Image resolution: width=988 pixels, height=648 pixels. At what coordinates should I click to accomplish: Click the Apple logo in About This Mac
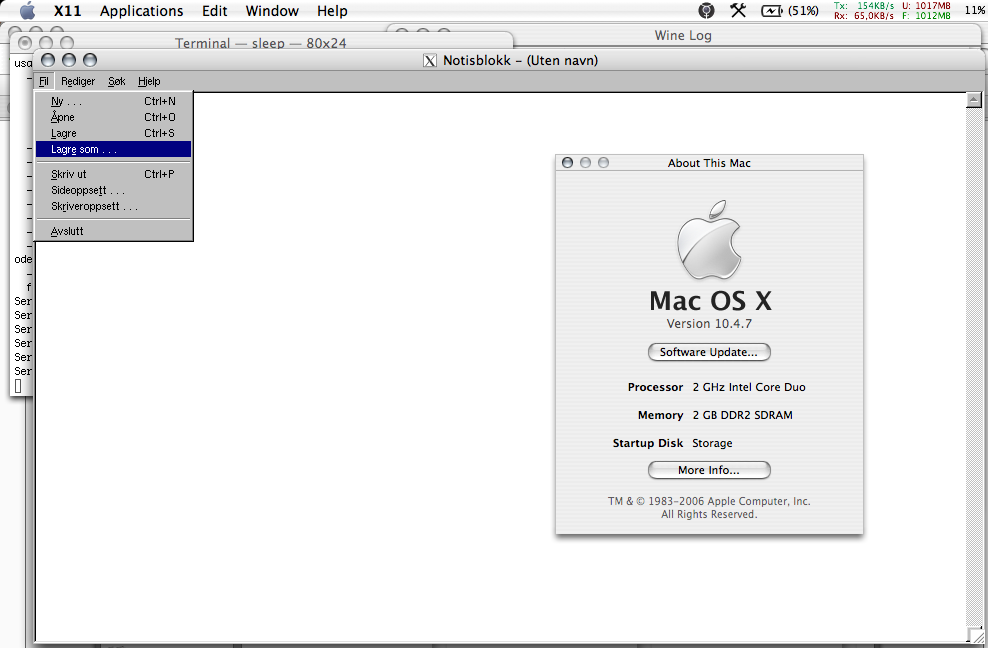[709, 240]
